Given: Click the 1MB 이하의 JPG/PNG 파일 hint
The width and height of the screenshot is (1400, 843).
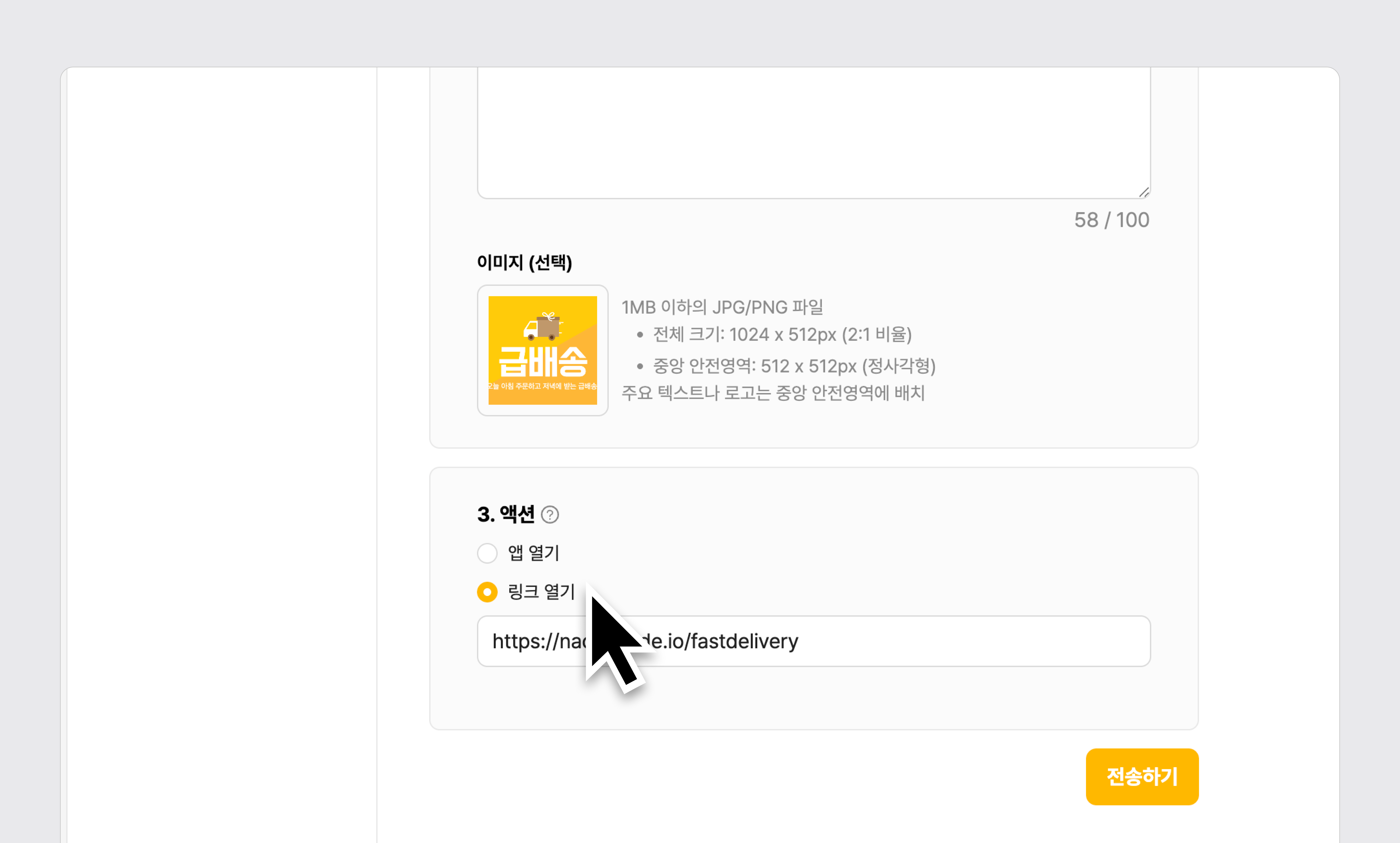Looking at the screenshot, I should point(722,307).
